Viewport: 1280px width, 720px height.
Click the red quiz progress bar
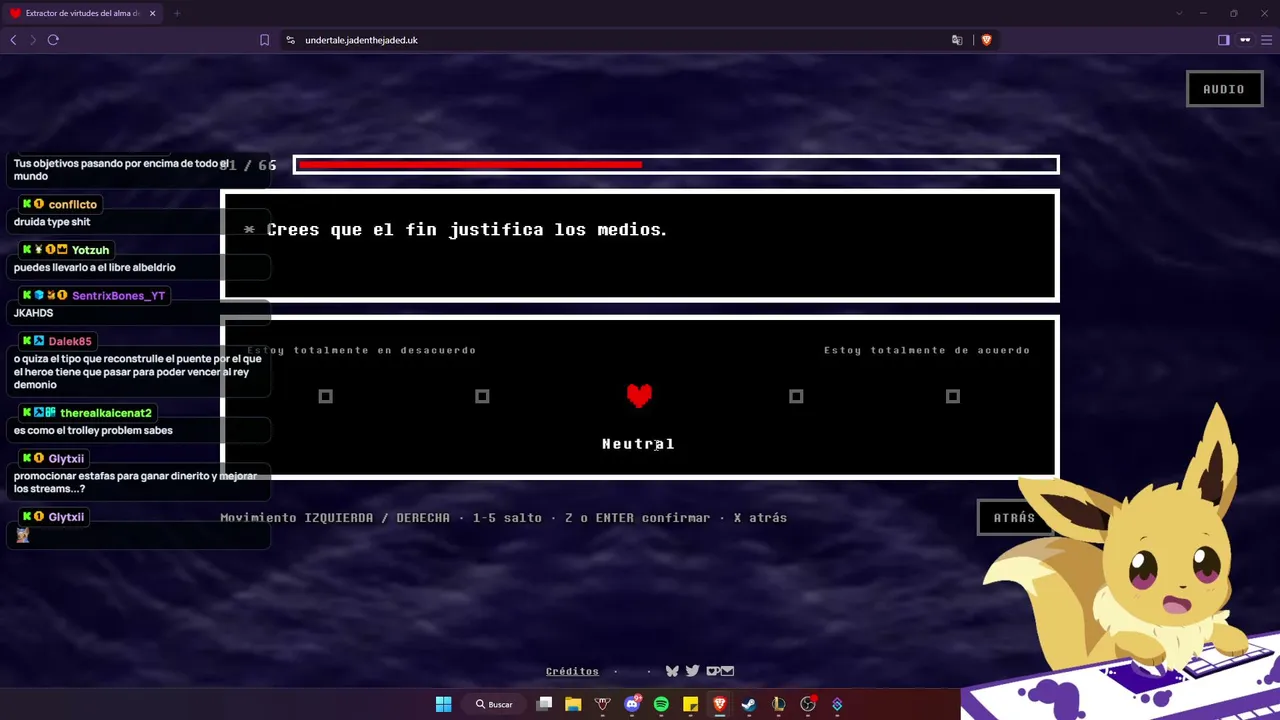tap(676, 165)
